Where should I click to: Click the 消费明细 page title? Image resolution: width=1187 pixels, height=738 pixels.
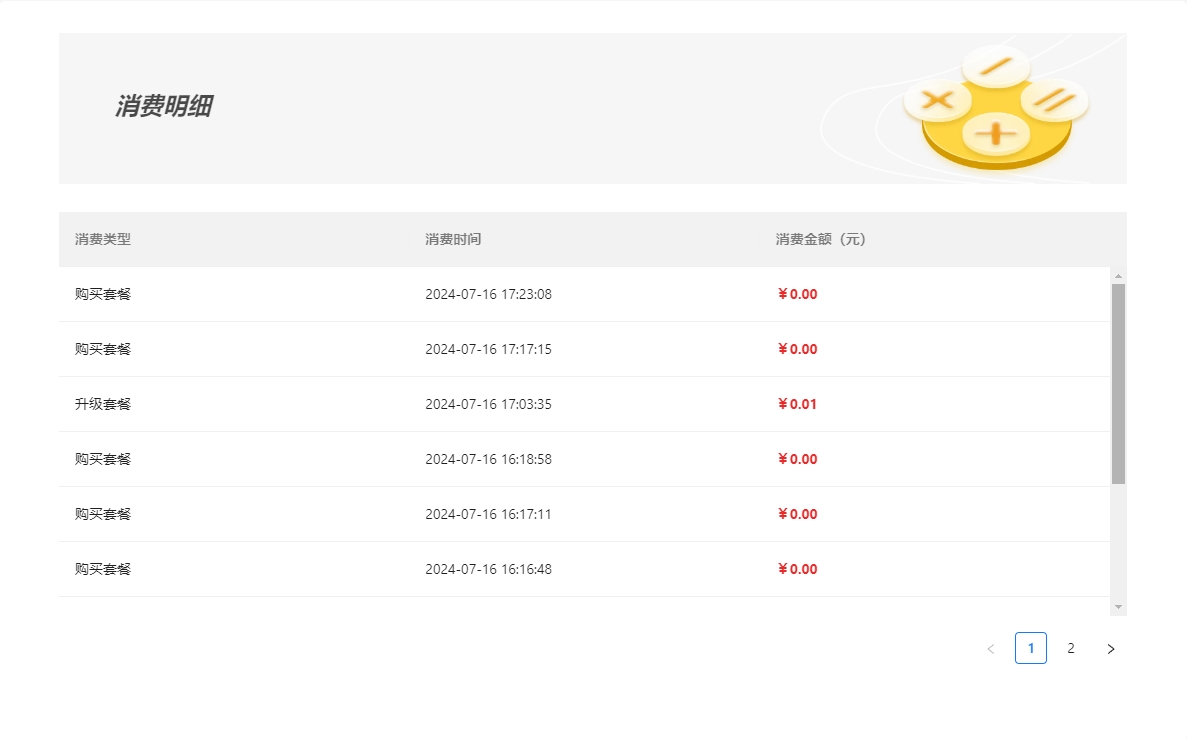pos(163,107)
